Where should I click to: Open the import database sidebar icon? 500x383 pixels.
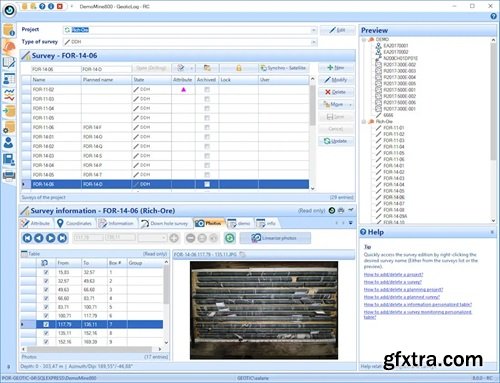click(x=9, y=111)
